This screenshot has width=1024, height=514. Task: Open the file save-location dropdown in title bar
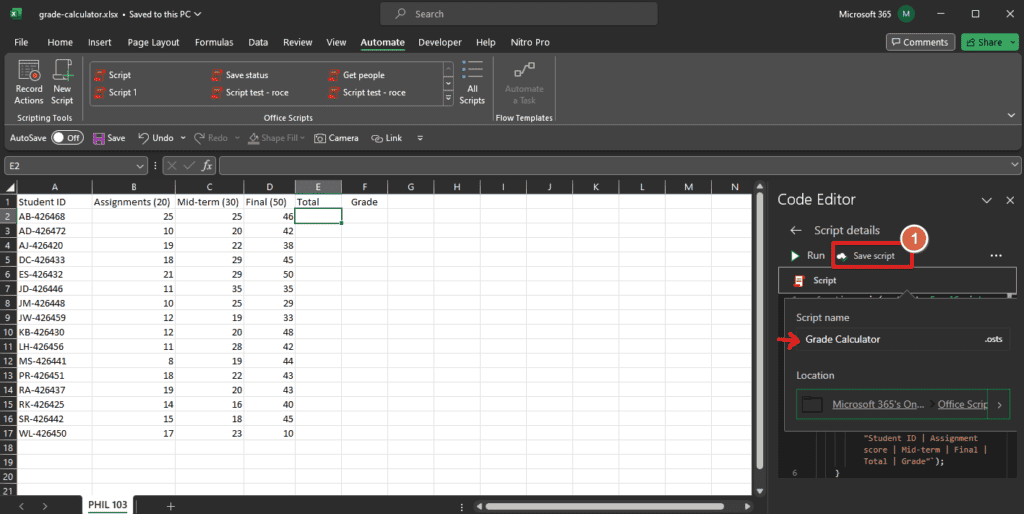point(198,14)
